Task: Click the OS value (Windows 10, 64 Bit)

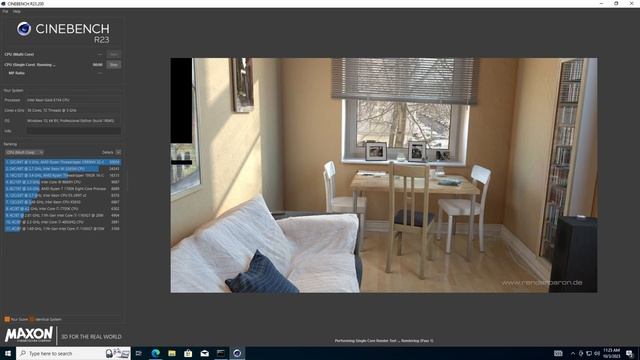Action: 74,121
